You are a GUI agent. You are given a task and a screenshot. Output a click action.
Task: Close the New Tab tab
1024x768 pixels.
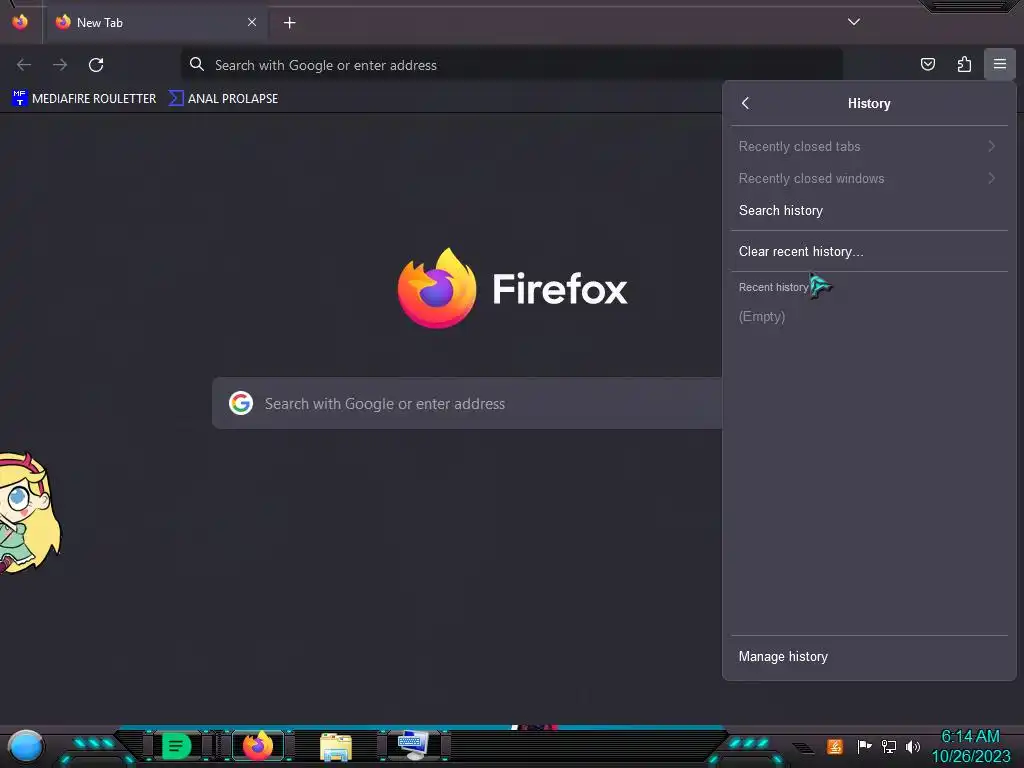[x=252, y=22]
